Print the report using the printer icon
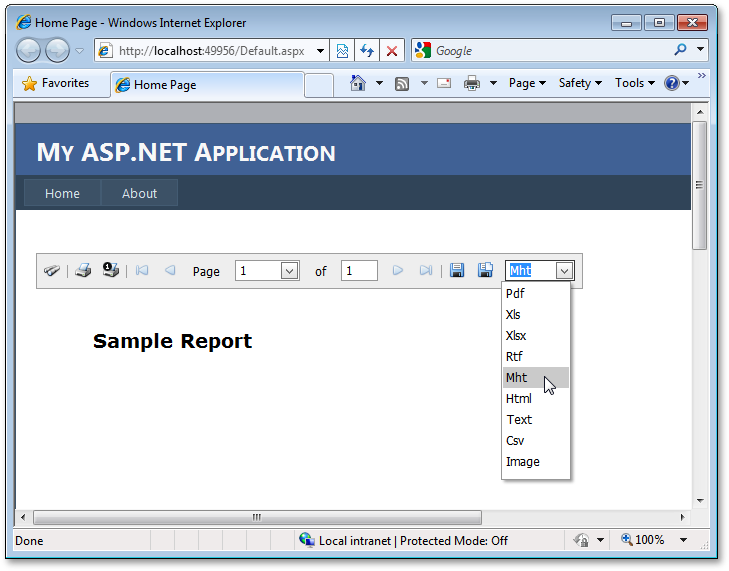Screen dimensions: 729x571 [83, 271]
